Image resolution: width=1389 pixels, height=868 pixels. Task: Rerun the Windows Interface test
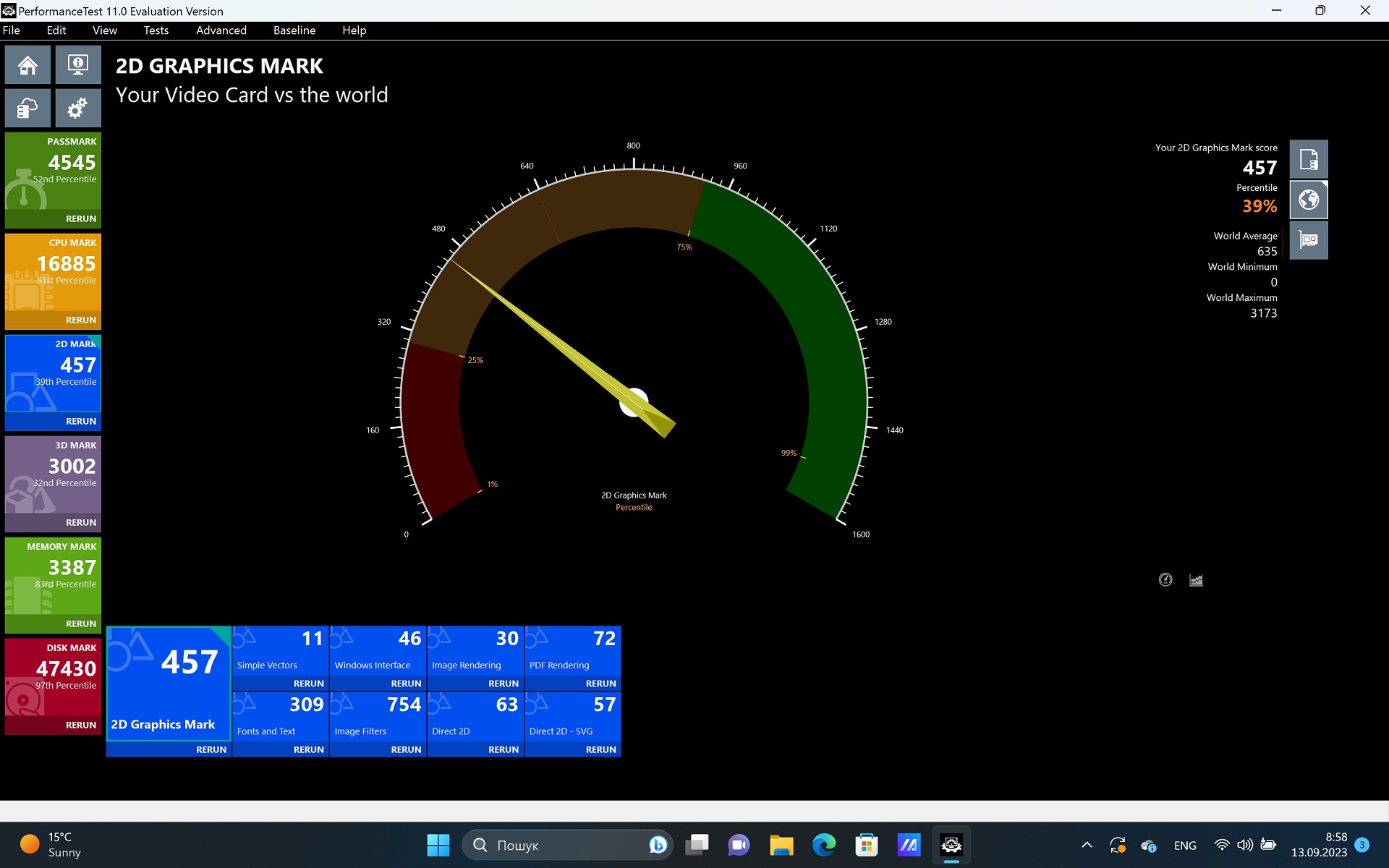pos(406,684)
